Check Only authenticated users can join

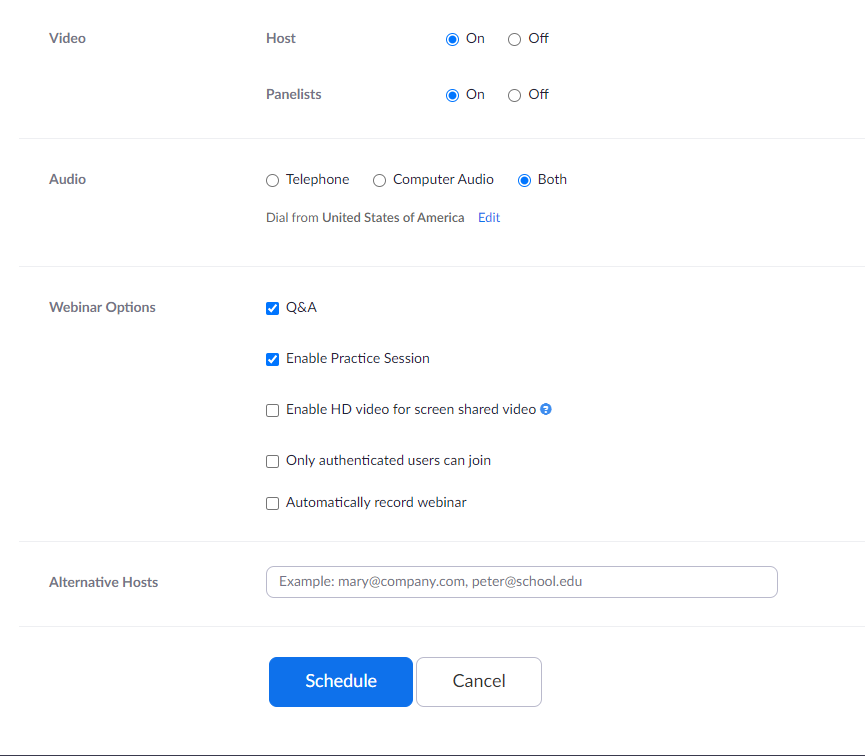point(272,462)
